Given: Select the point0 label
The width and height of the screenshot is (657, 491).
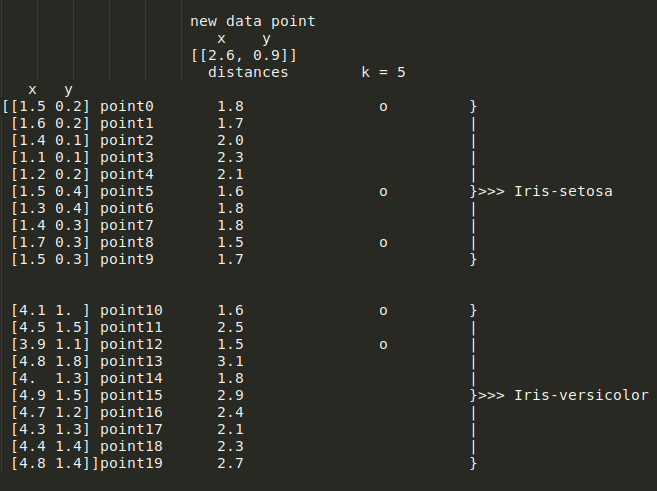Looking at the screenshot, I should 127,106.
